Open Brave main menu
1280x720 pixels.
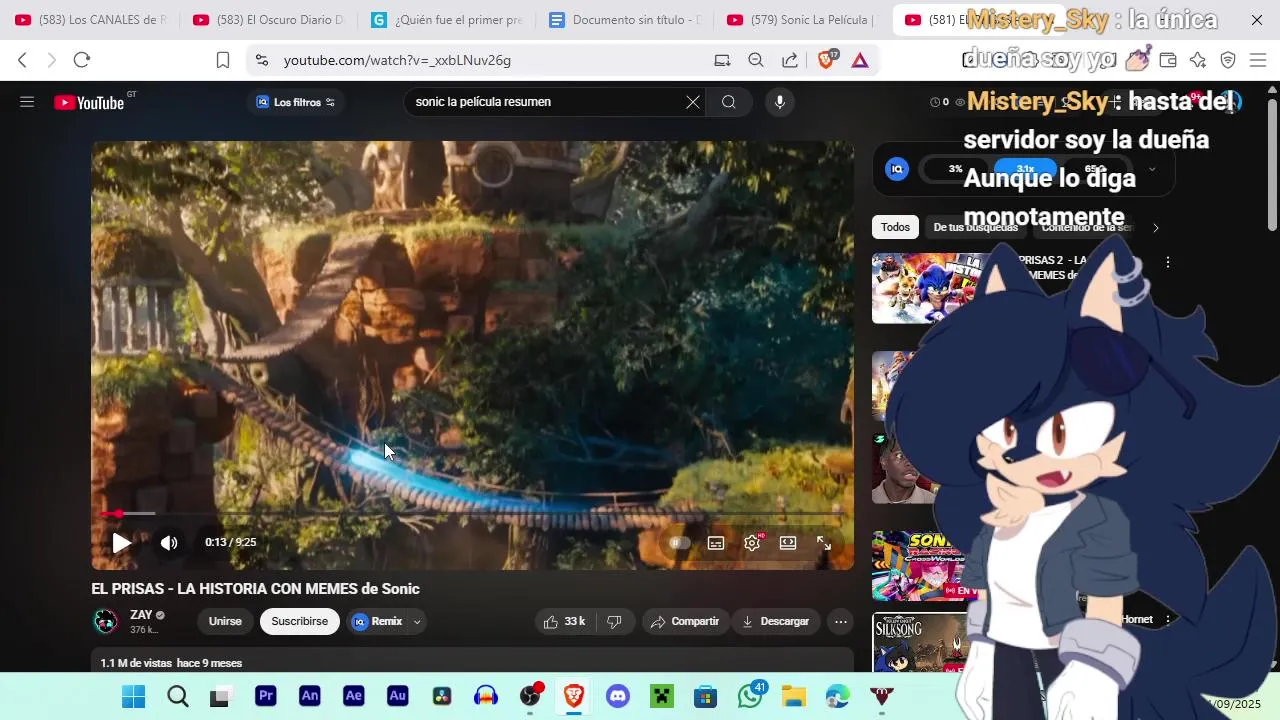pos(1258,60)
